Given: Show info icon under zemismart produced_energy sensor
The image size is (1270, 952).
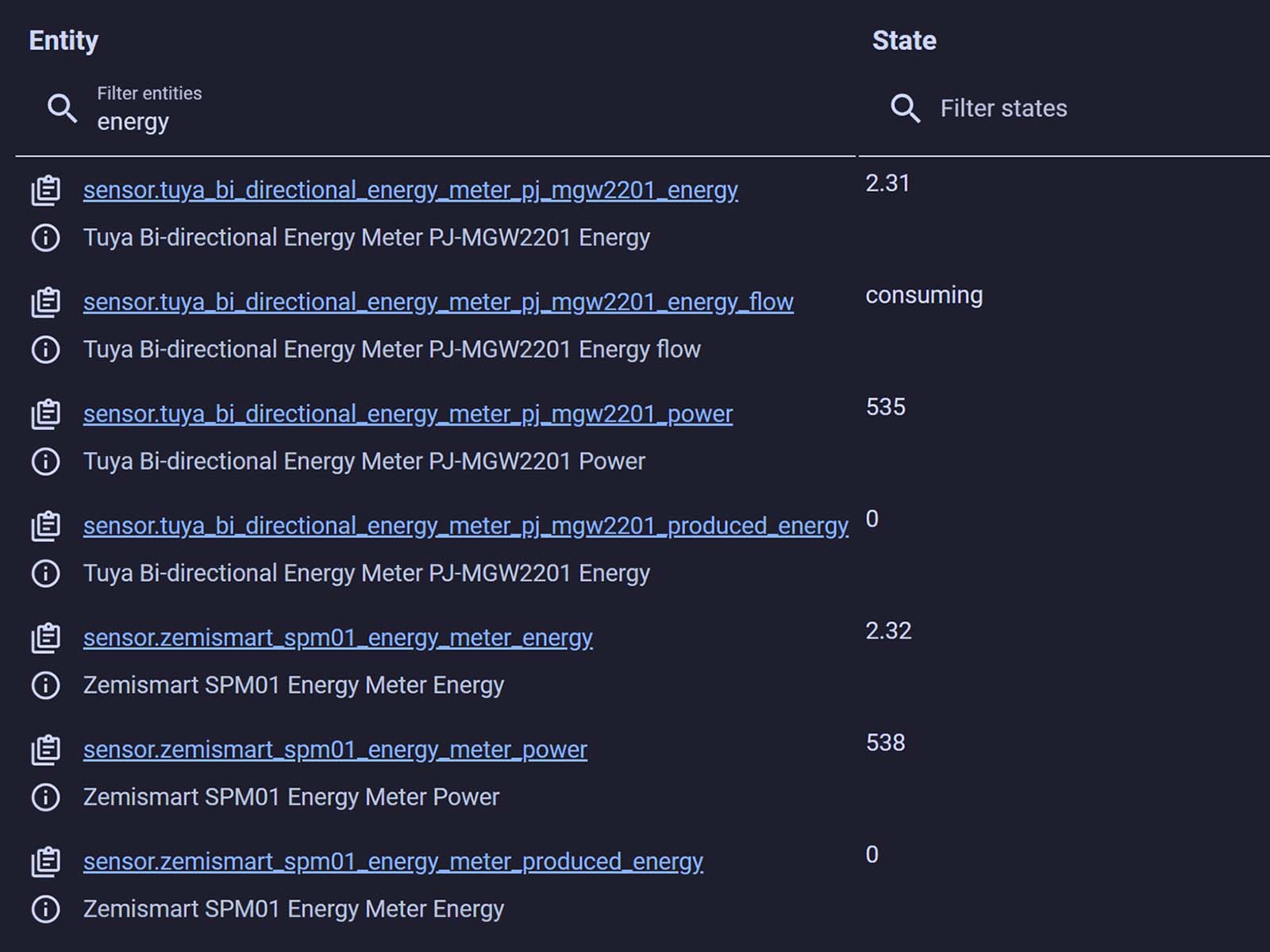Looking at the screenshot, I should 45,908.
